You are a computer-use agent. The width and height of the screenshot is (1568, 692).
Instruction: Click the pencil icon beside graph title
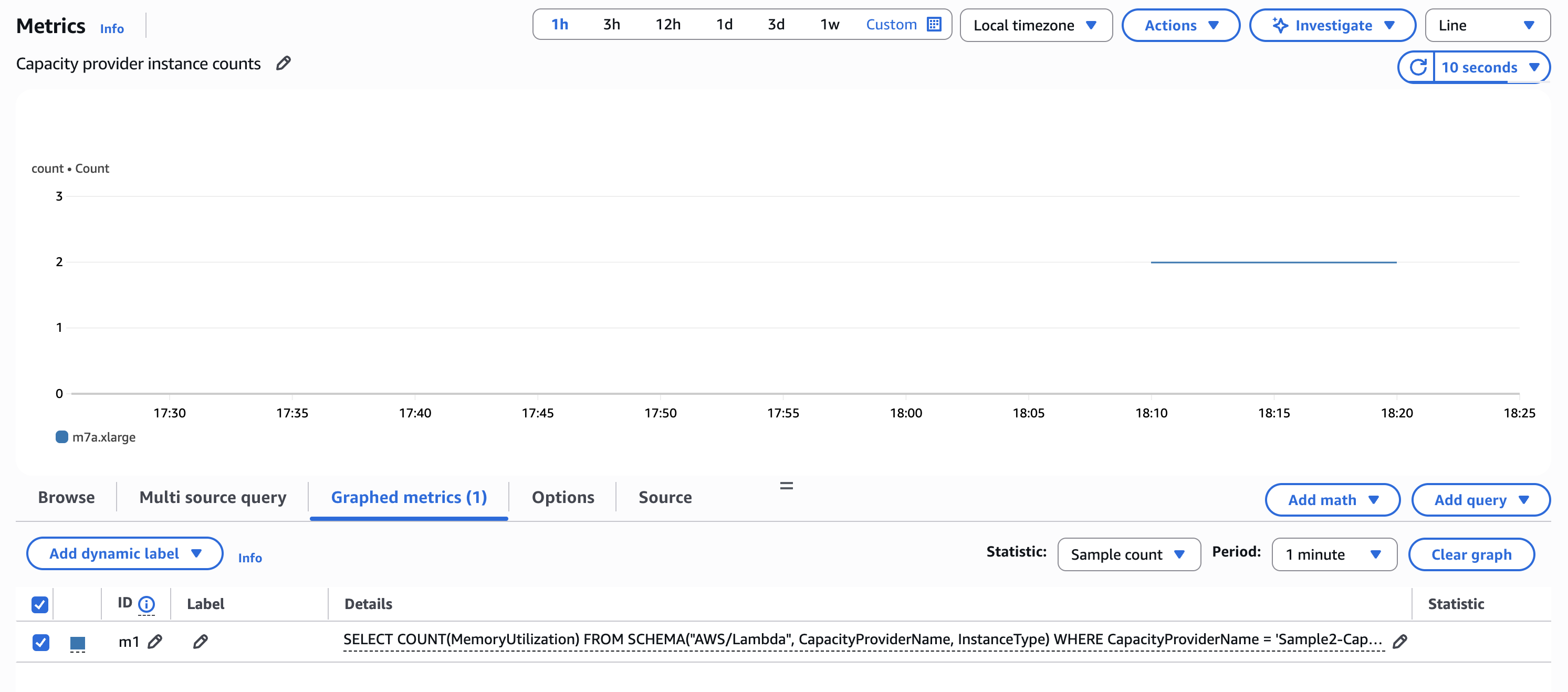click(x=283, y=64)
